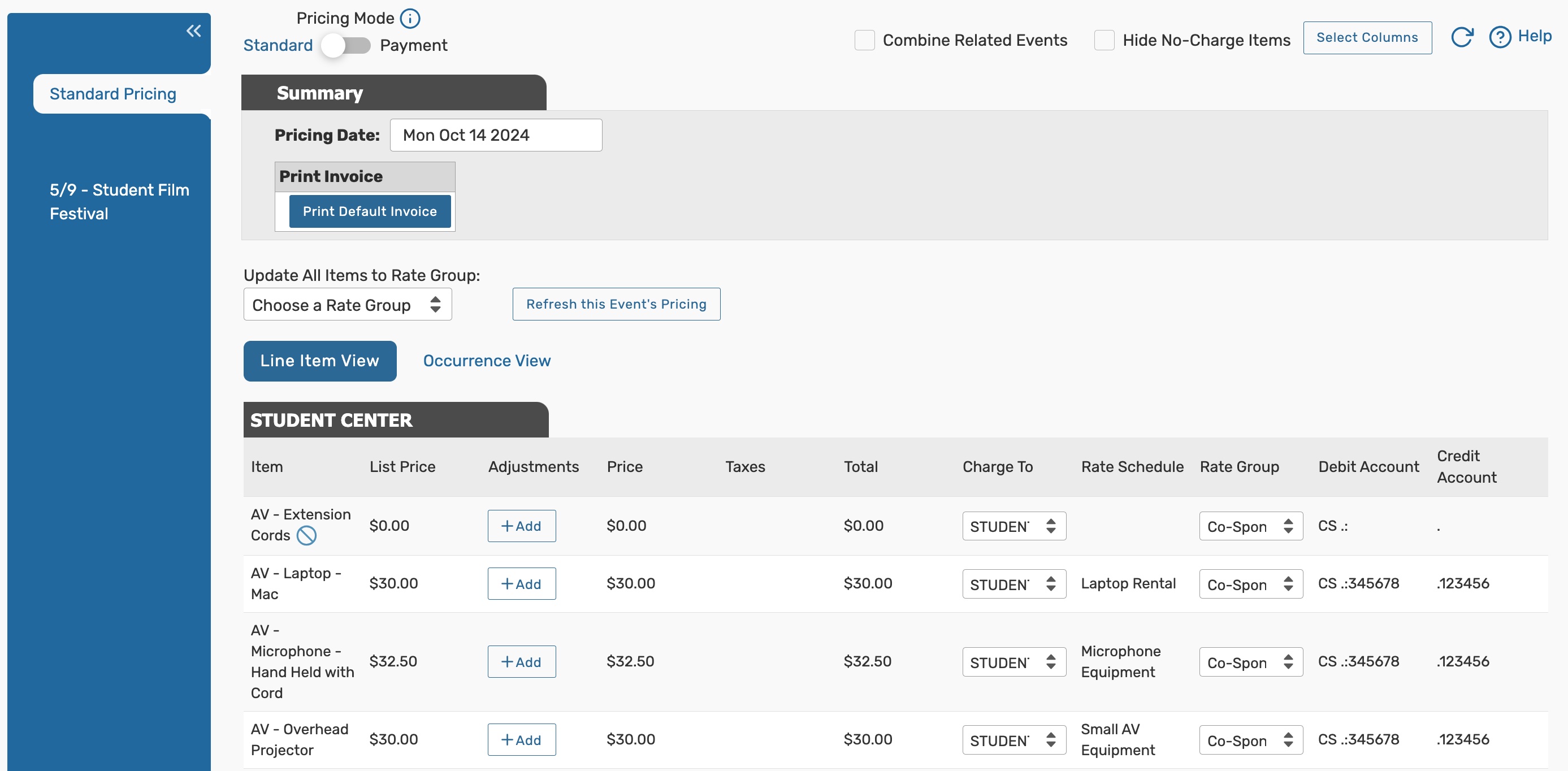Toggle Pricing Mode switch to Payment
This screenshot has height=771, width=1568.
(346, 46)
